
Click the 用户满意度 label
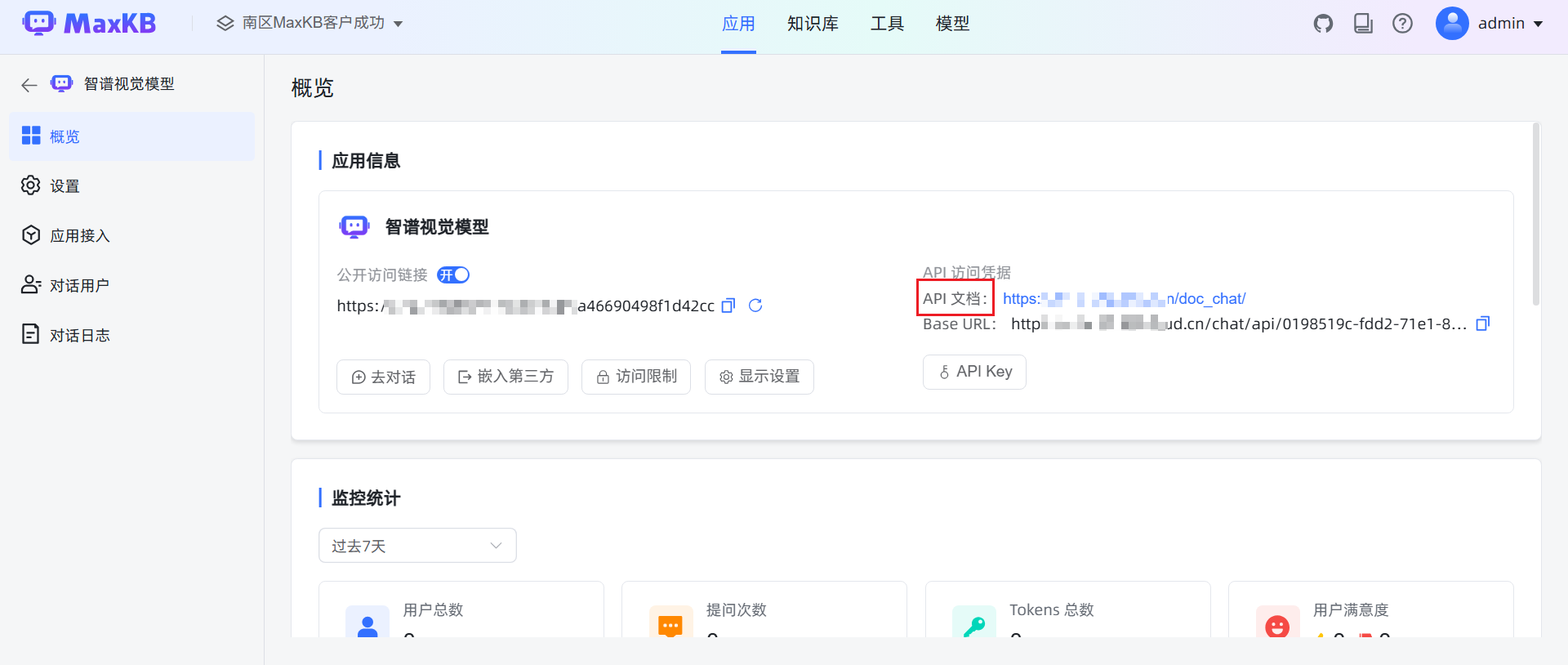click(x=1351, y=610)
